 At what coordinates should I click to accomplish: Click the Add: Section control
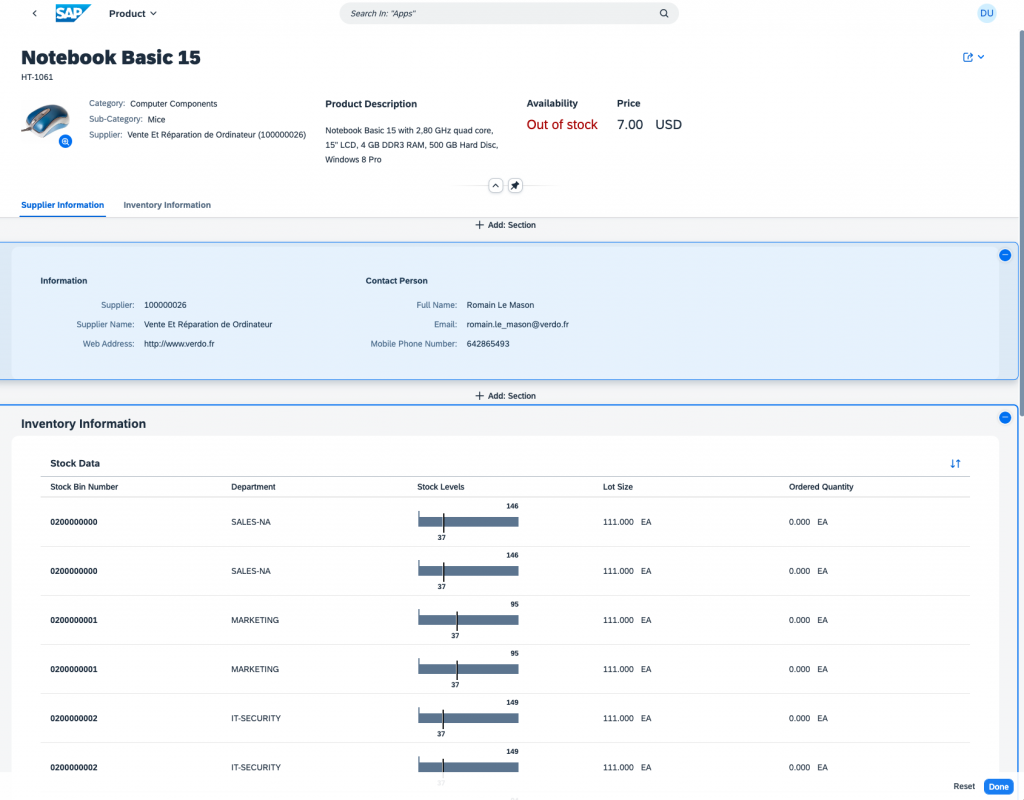pos(505,225)
